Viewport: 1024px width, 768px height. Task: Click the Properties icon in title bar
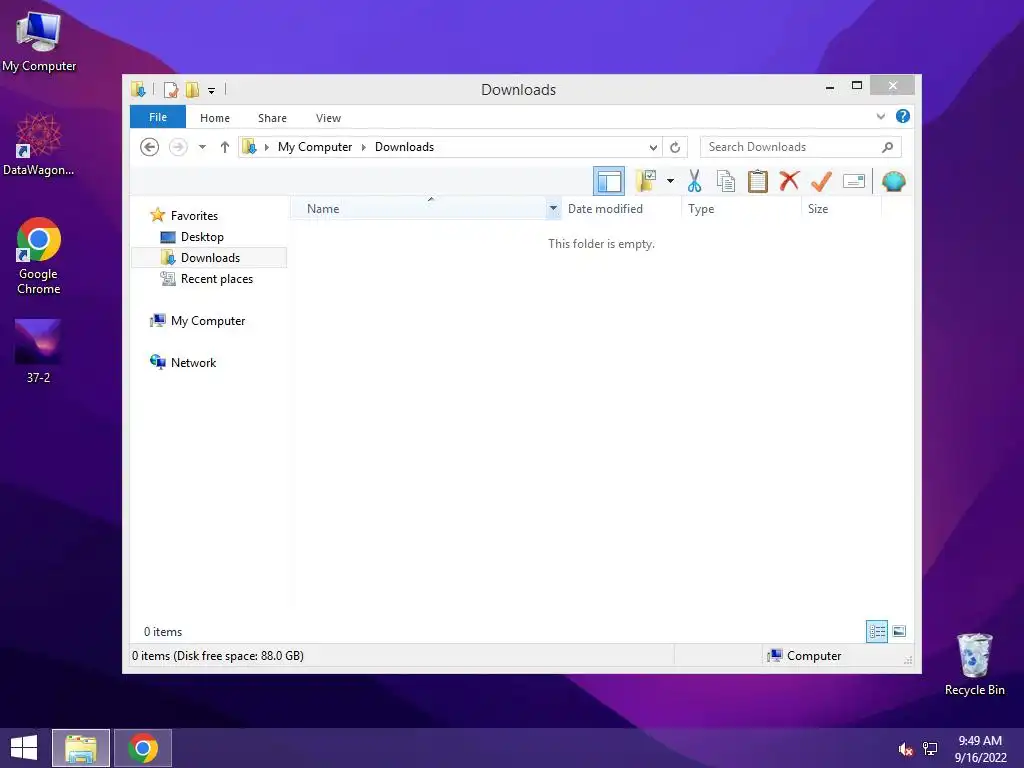[x=171, y=89]
